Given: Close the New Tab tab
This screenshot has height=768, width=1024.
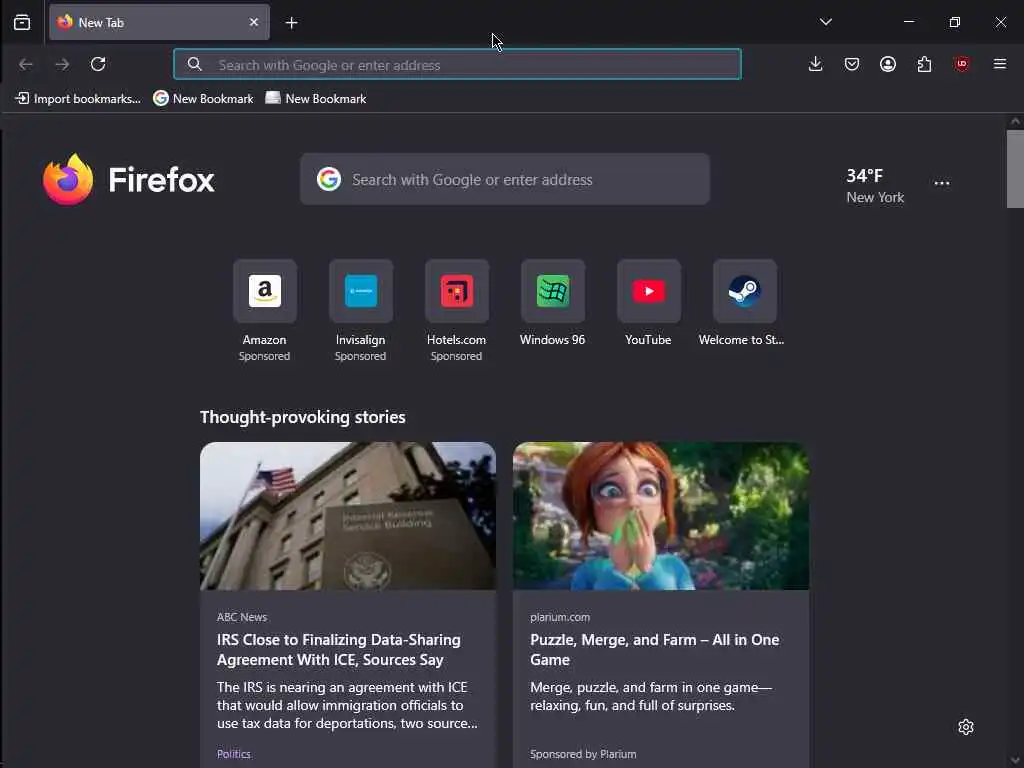Looking at the screenshot, I should coord(254,22).
